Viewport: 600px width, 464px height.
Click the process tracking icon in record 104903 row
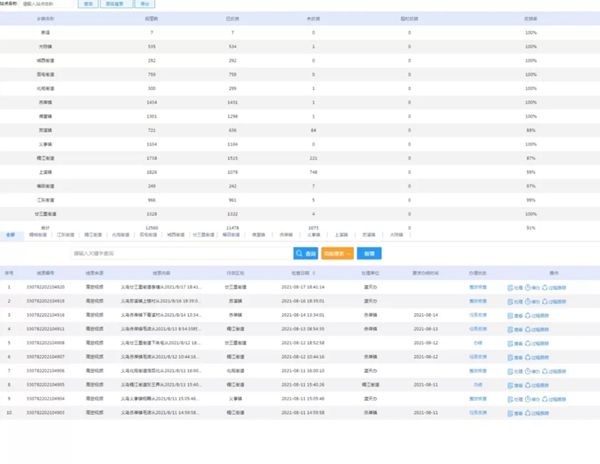(x=528, y=413)
